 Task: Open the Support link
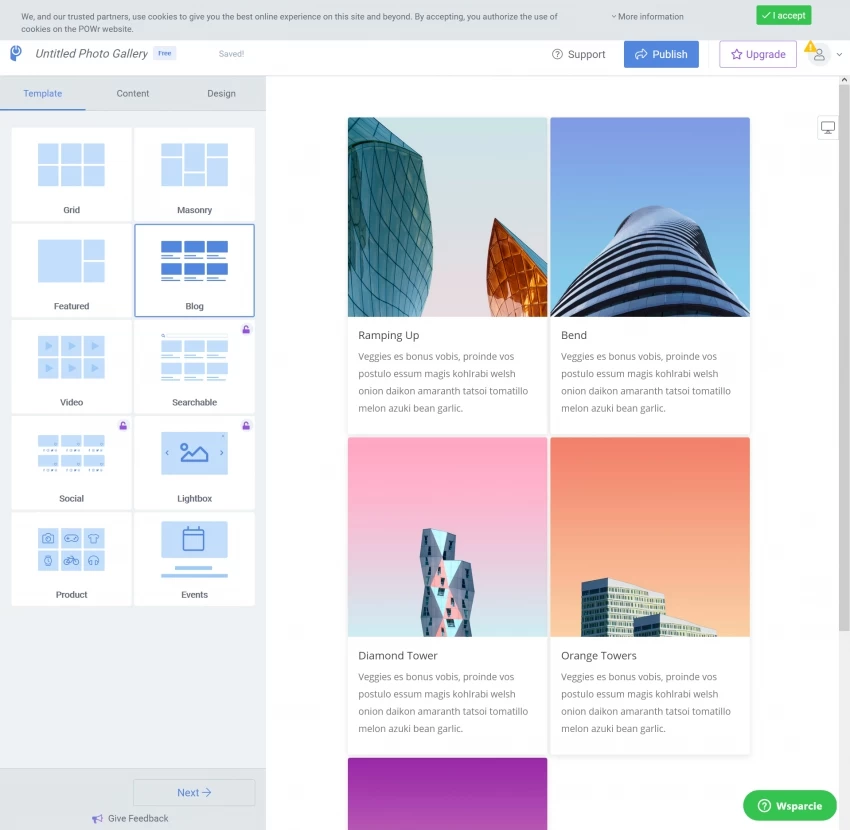tap(578, 54)
